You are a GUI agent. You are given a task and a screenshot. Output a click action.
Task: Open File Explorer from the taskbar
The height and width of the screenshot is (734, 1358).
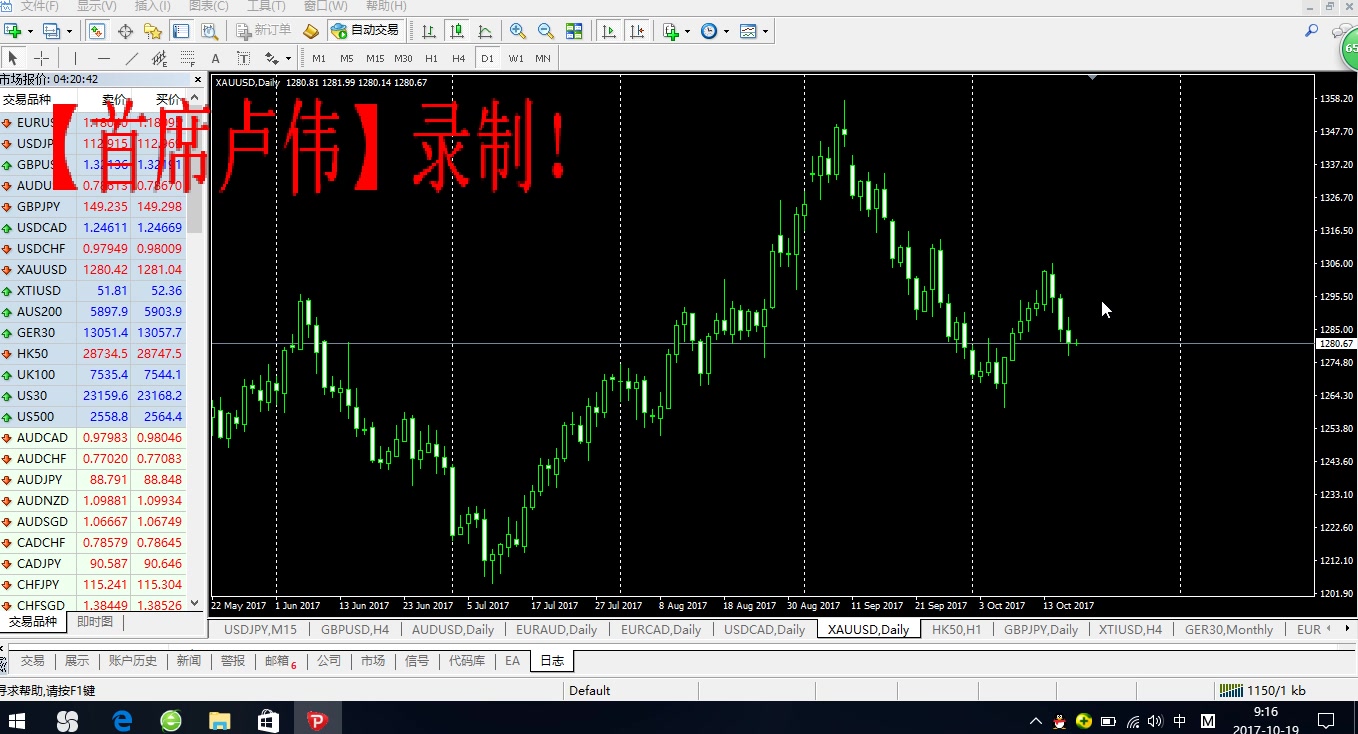(219, 720)
